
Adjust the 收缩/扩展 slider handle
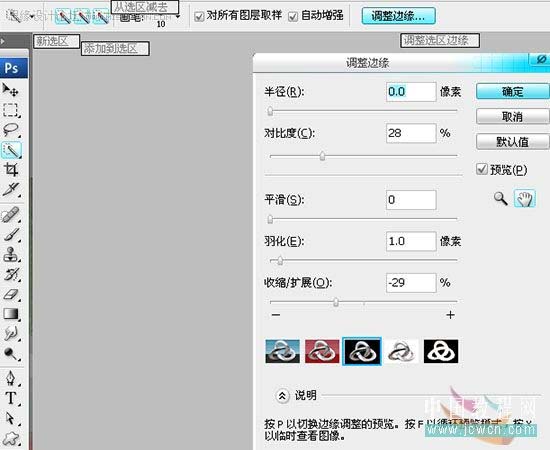tap(336, 302)
